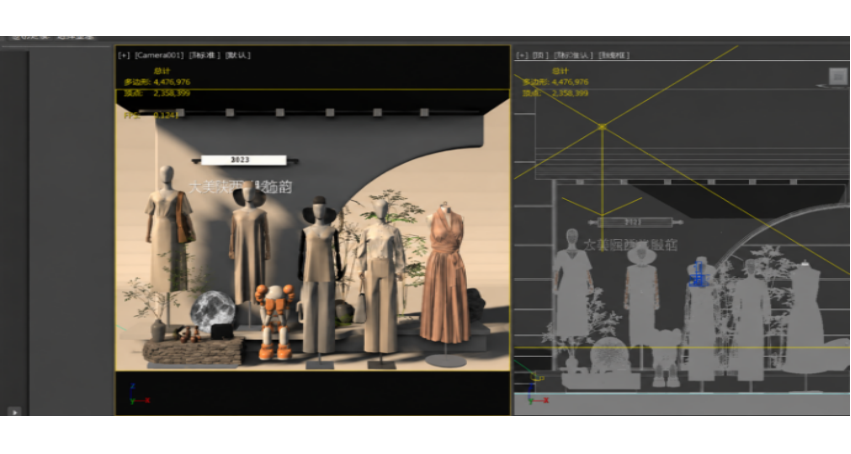The height and width of the screenshot is (454, 851).
Task: Select the yellow light target intersection point
Action: point(602,127)
